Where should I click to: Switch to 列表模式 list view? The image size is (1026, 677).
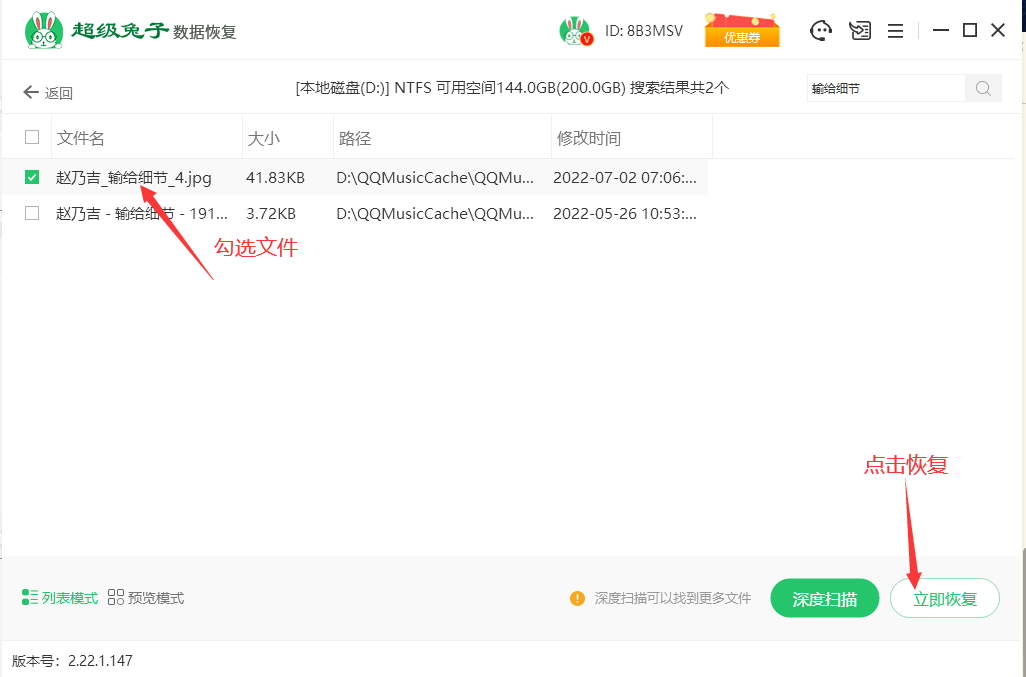coord(60,598)
